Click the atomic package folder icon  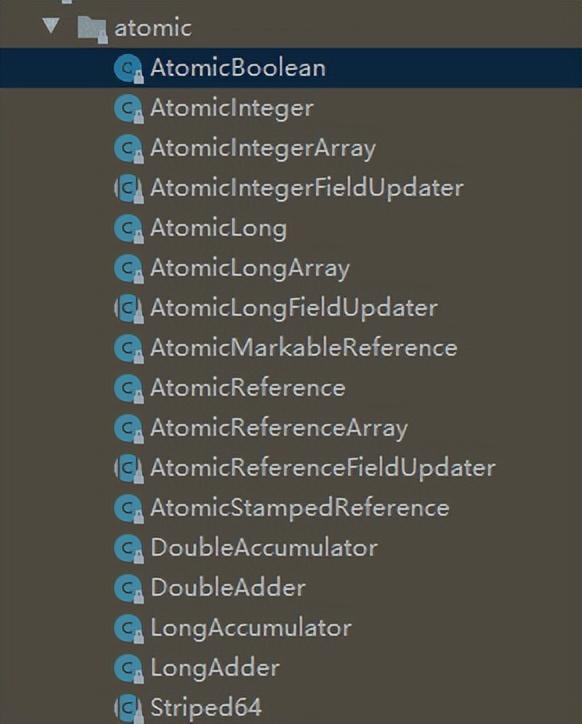coord(92,30)
